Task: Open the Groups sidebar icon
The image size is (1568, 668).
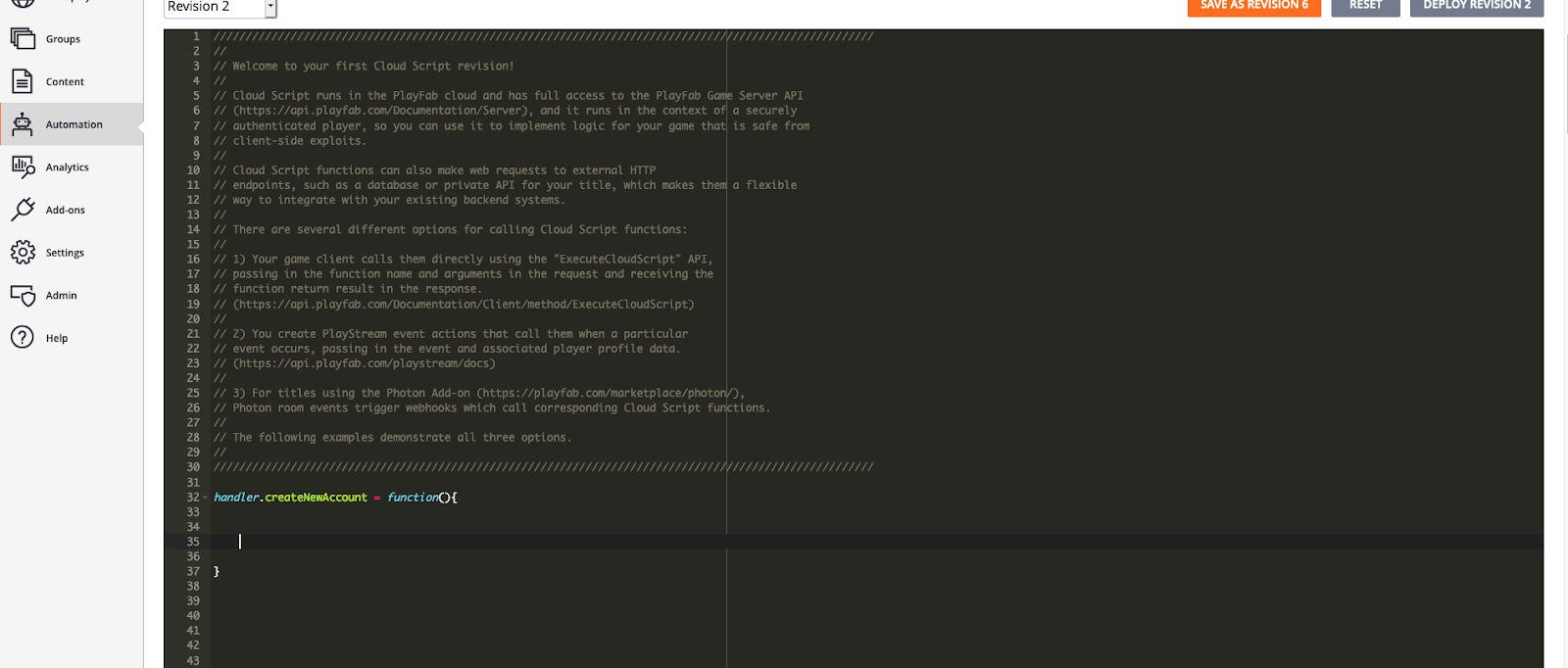Action: click(x=23, y=38)
